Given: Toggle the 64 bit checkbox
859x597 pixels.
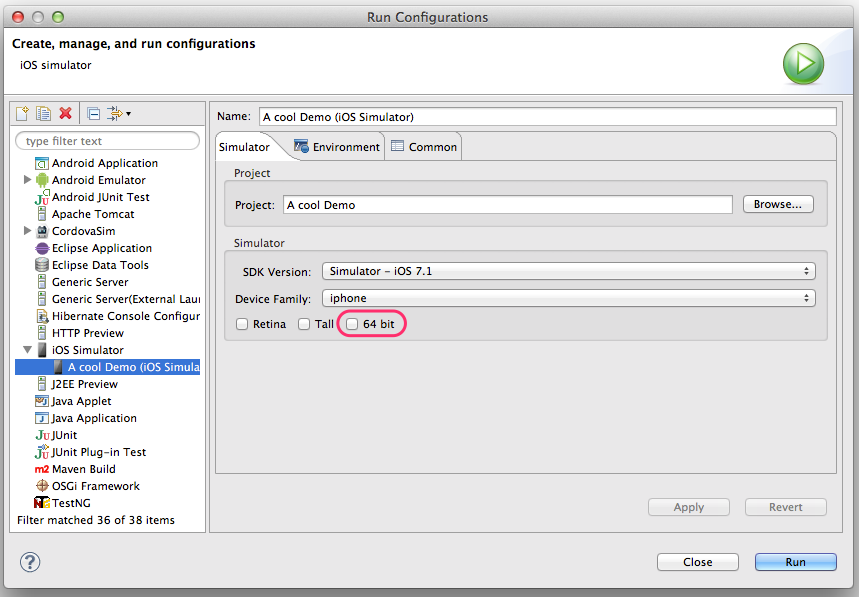Looking at the screenshot, I should pyautogui.click(x=352, y=324).
